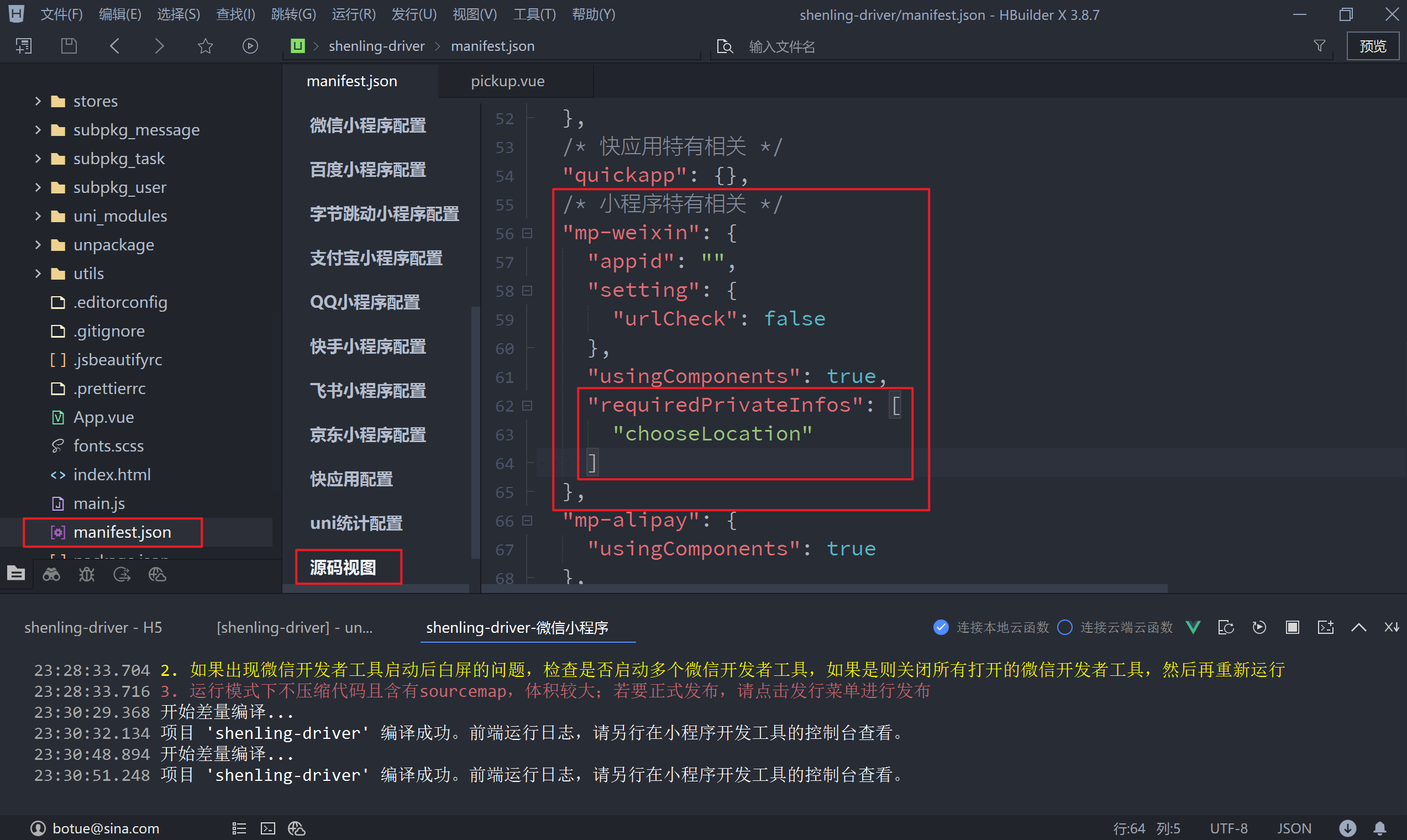Expand the uni_modules folder
Image resolution: width=1407 pixels, height=840 pixels.
tap(38, 216)
